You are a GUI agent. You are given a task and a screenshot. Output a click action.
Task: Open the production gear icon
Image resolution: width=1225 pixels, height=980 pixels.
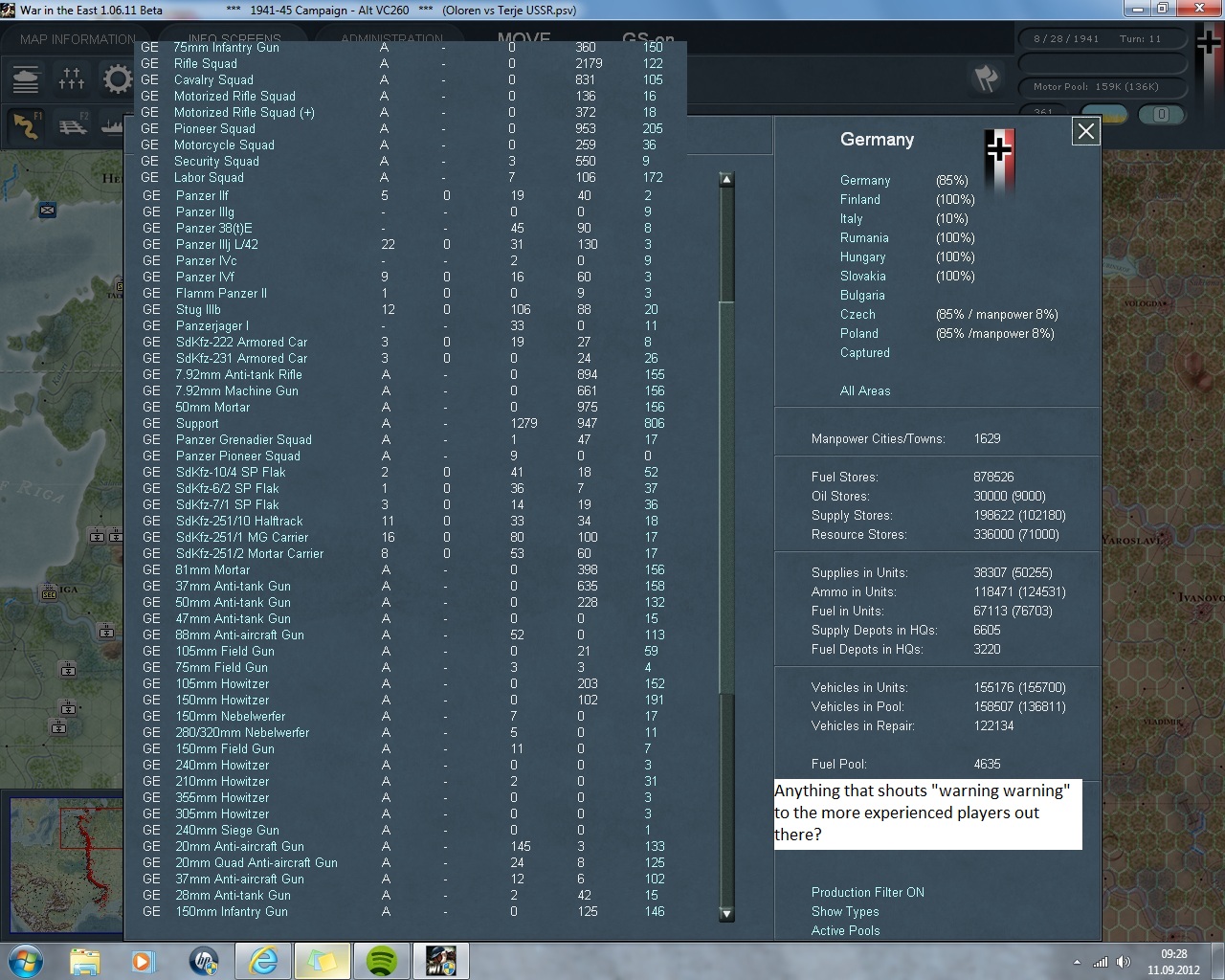click(116, 78)
